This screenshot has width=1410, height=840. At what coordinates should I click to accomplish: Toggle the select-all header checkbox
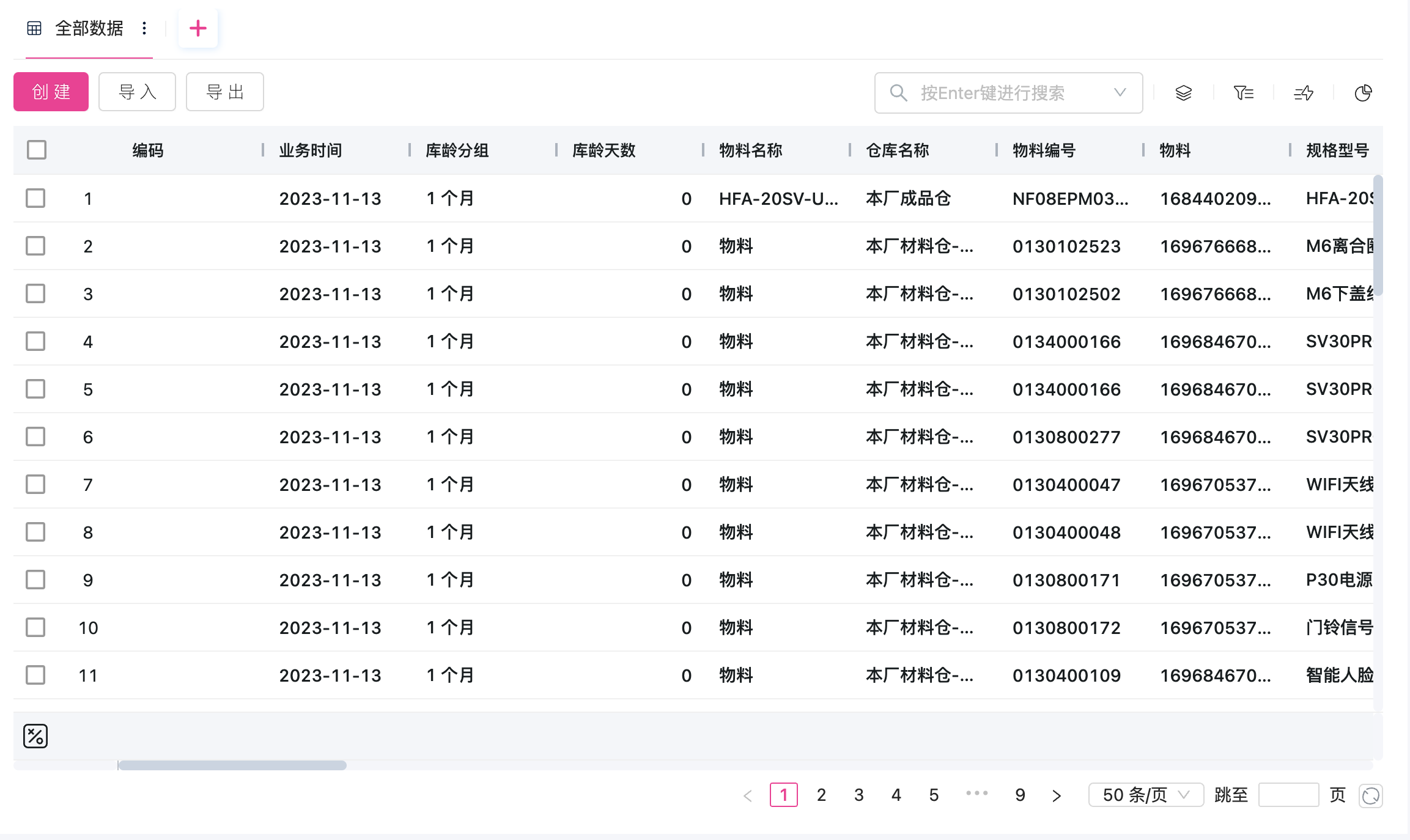click(x=37, y=150)
